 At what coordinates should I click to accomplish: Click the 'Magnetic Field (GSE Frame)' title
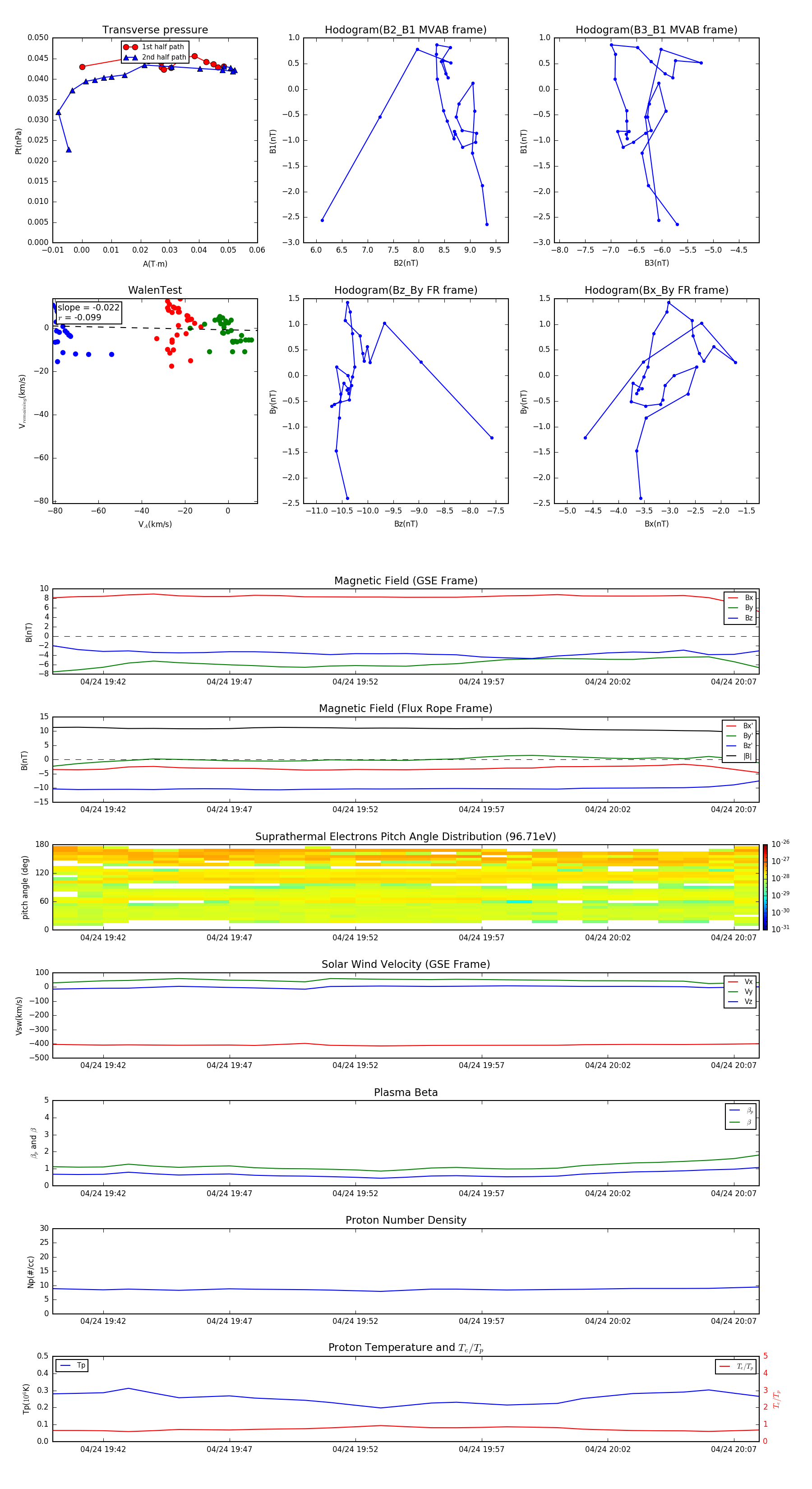coord(406,581)
